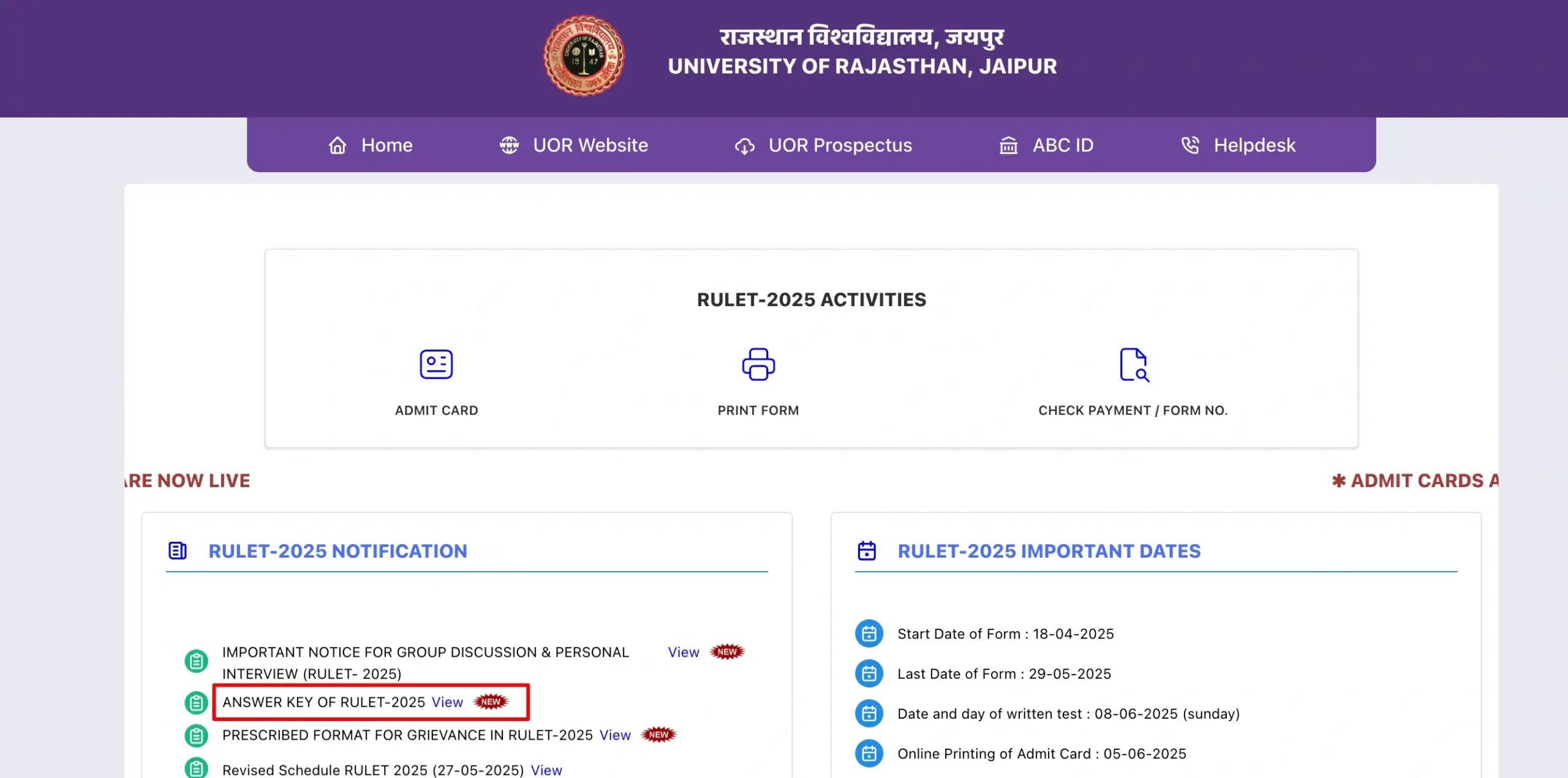Click the globe icon beside UOR Website

tap(509, 146)
